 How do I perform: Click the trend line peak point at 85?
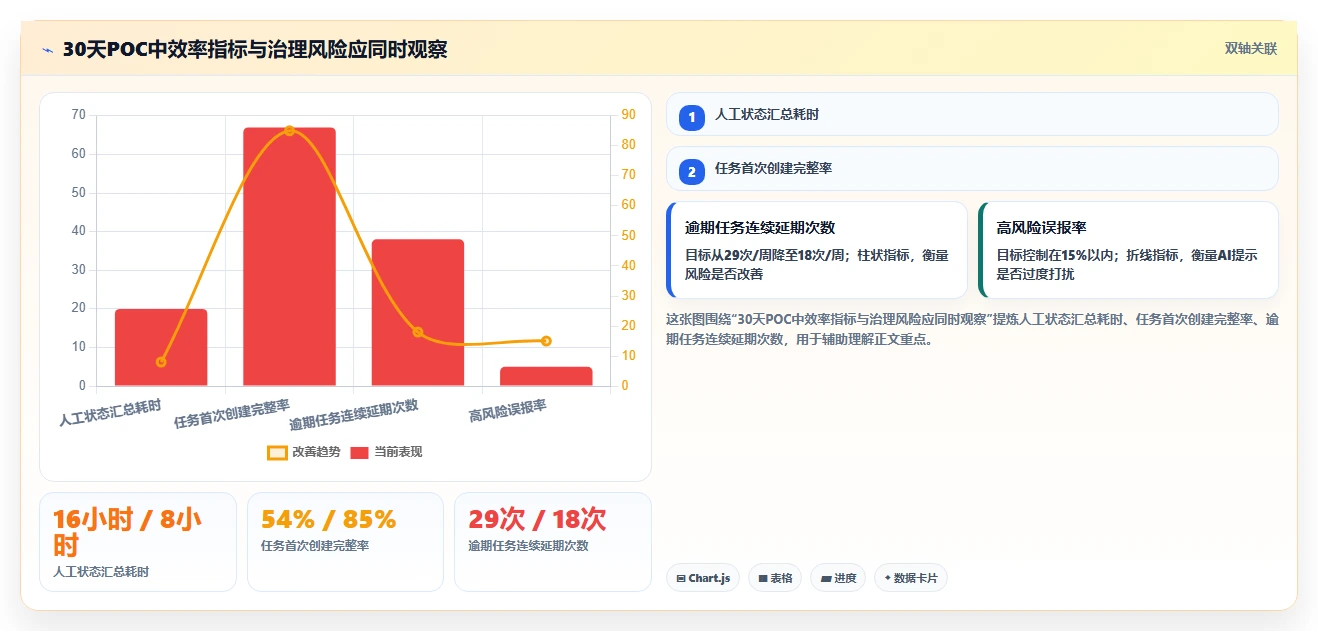tap(289, 130)
